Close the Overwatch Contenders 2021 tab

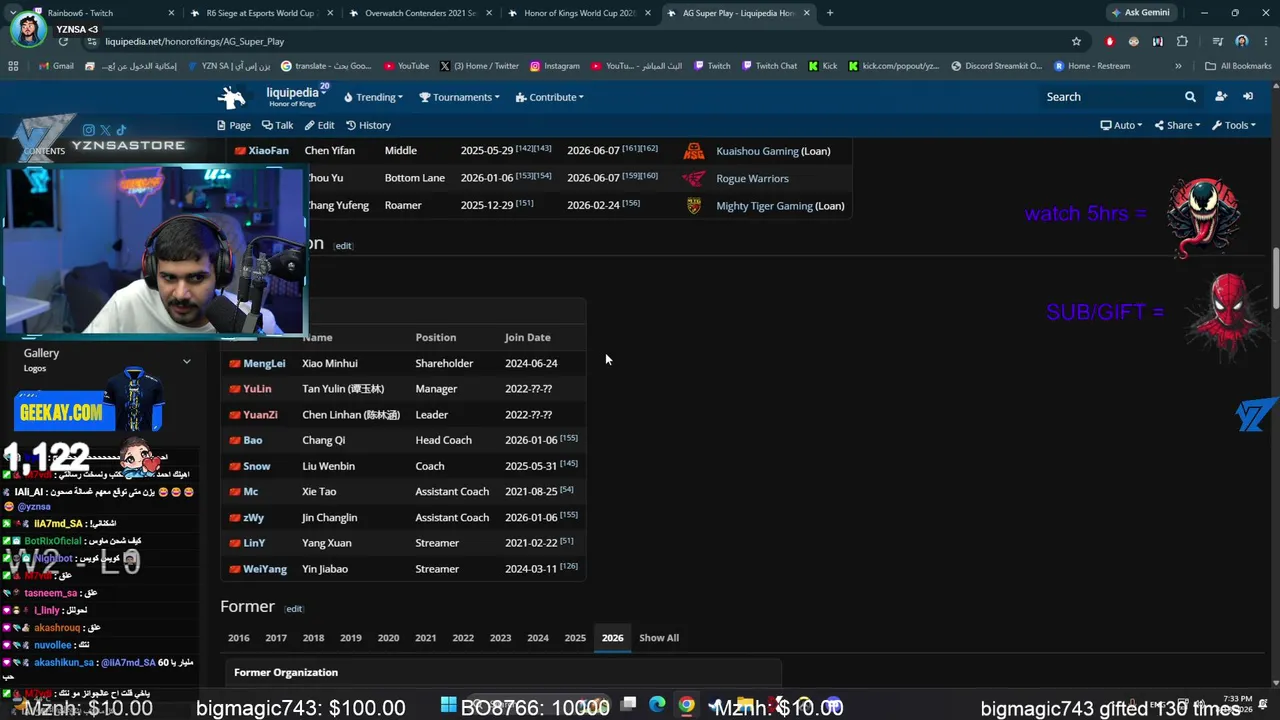[x=489, y=13]
